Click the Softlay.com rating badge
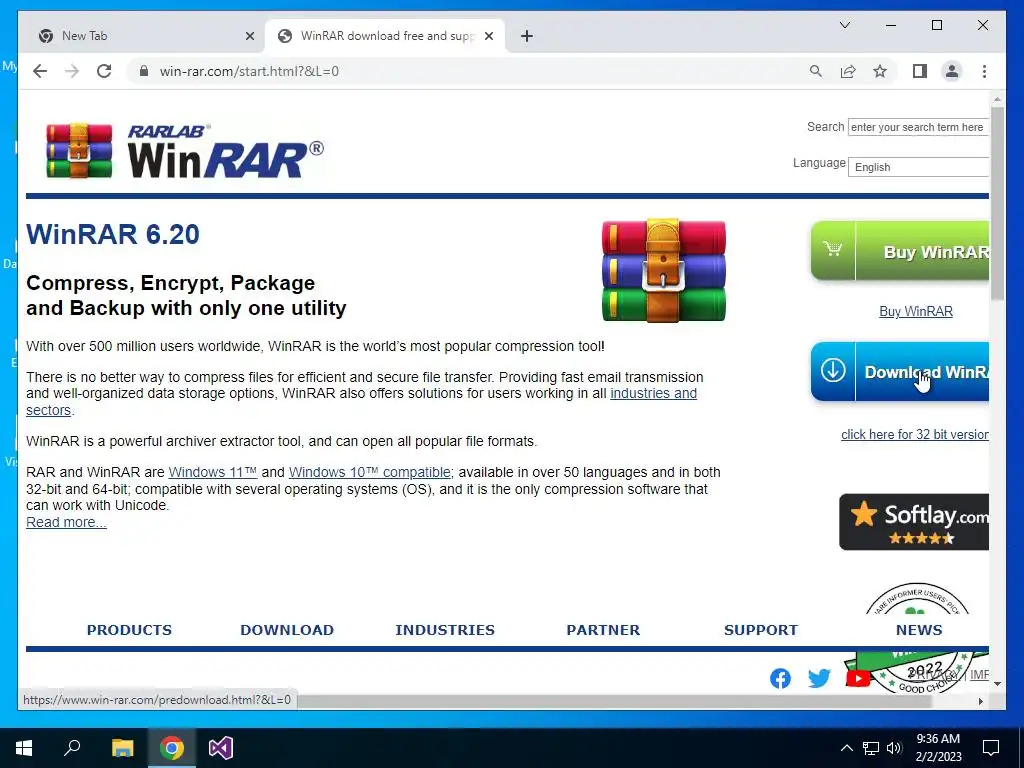The image size is (1024, 768). pyautogui.click(x=914, y=522)
